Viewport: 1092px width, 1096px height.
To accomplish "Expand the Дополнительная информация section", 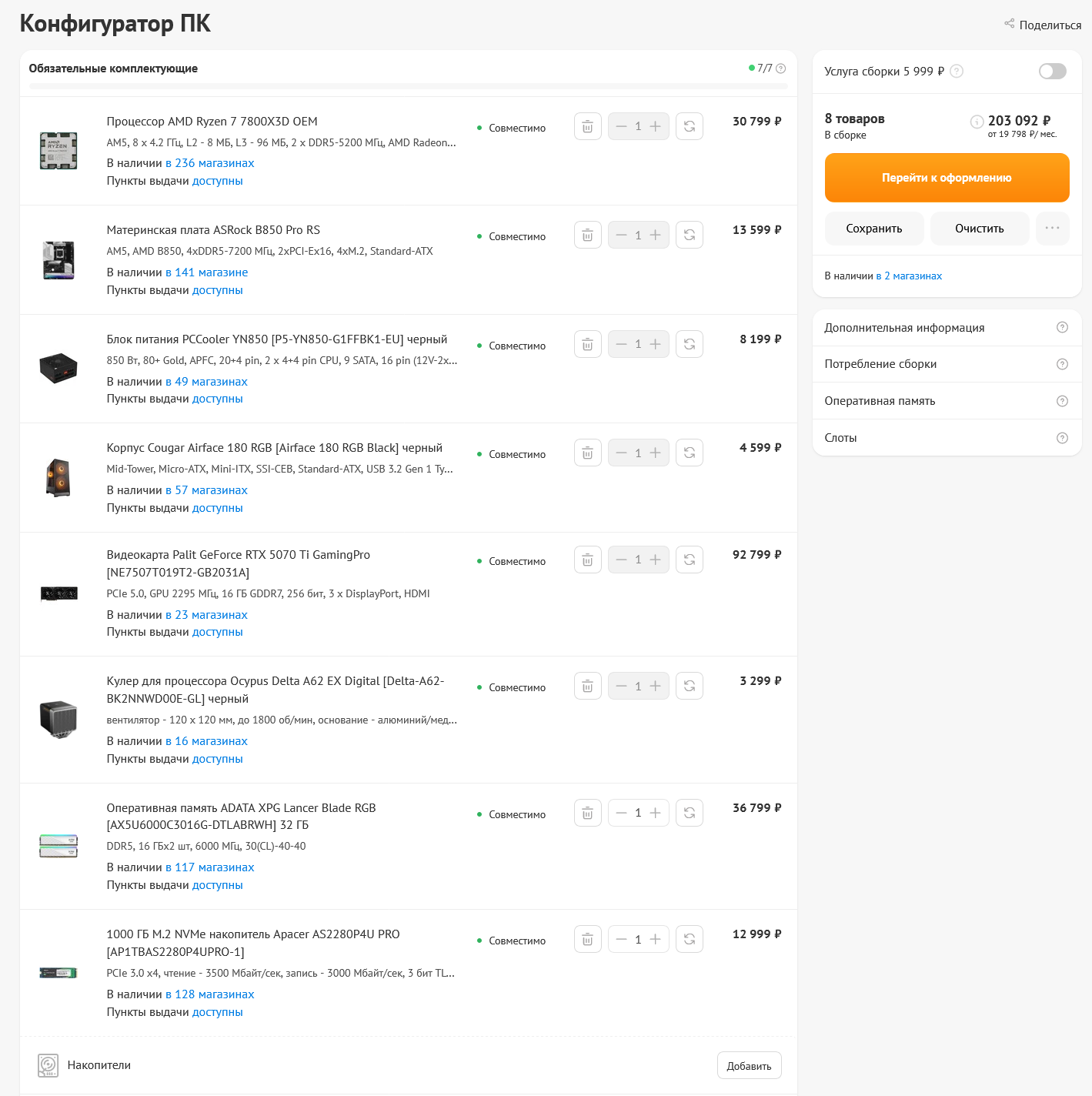I will (947, 328).
